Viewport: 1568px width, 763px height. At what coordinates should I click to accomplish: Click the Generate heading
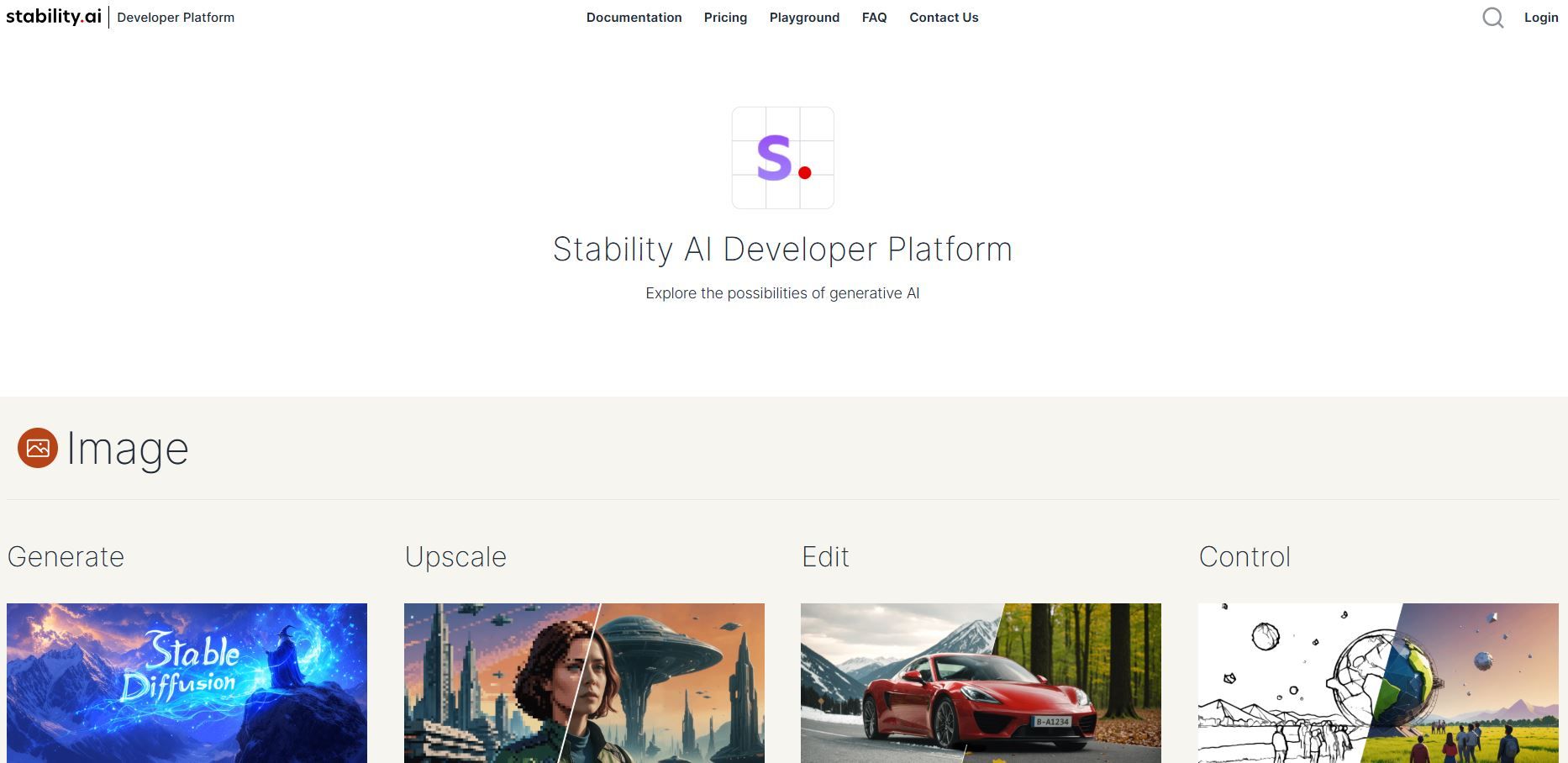point(66,557)
